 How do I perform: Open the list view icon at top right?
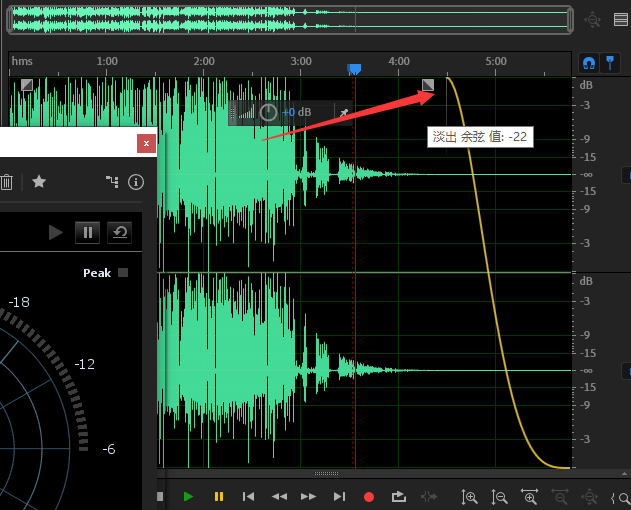621,19
